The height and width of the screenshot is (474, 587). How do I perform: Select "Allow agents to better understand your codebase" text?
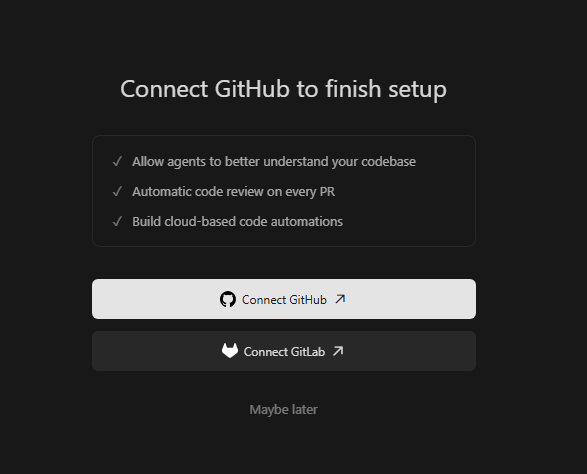click(x=274, y=162)
